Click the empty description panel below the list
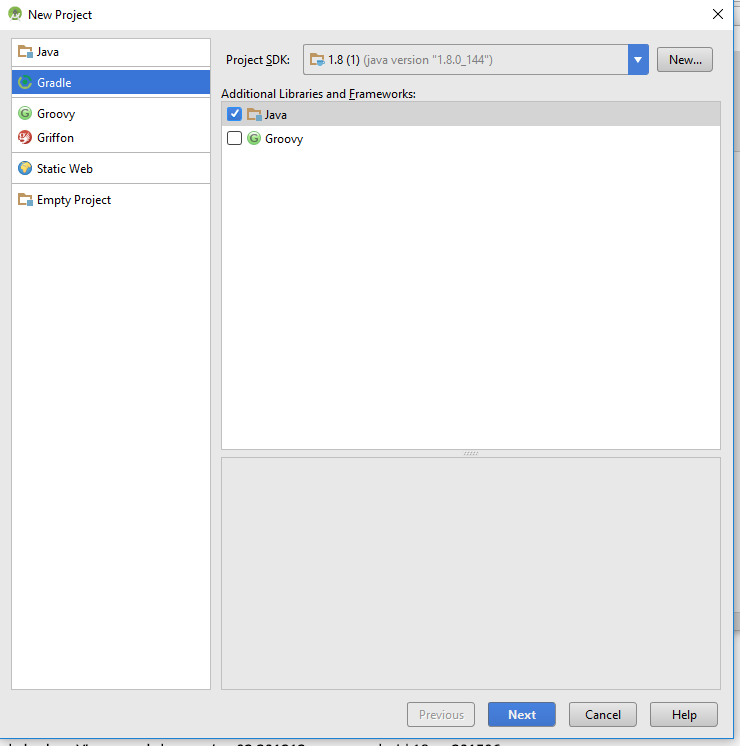740x746 pixels. click(x=471, y=573)
